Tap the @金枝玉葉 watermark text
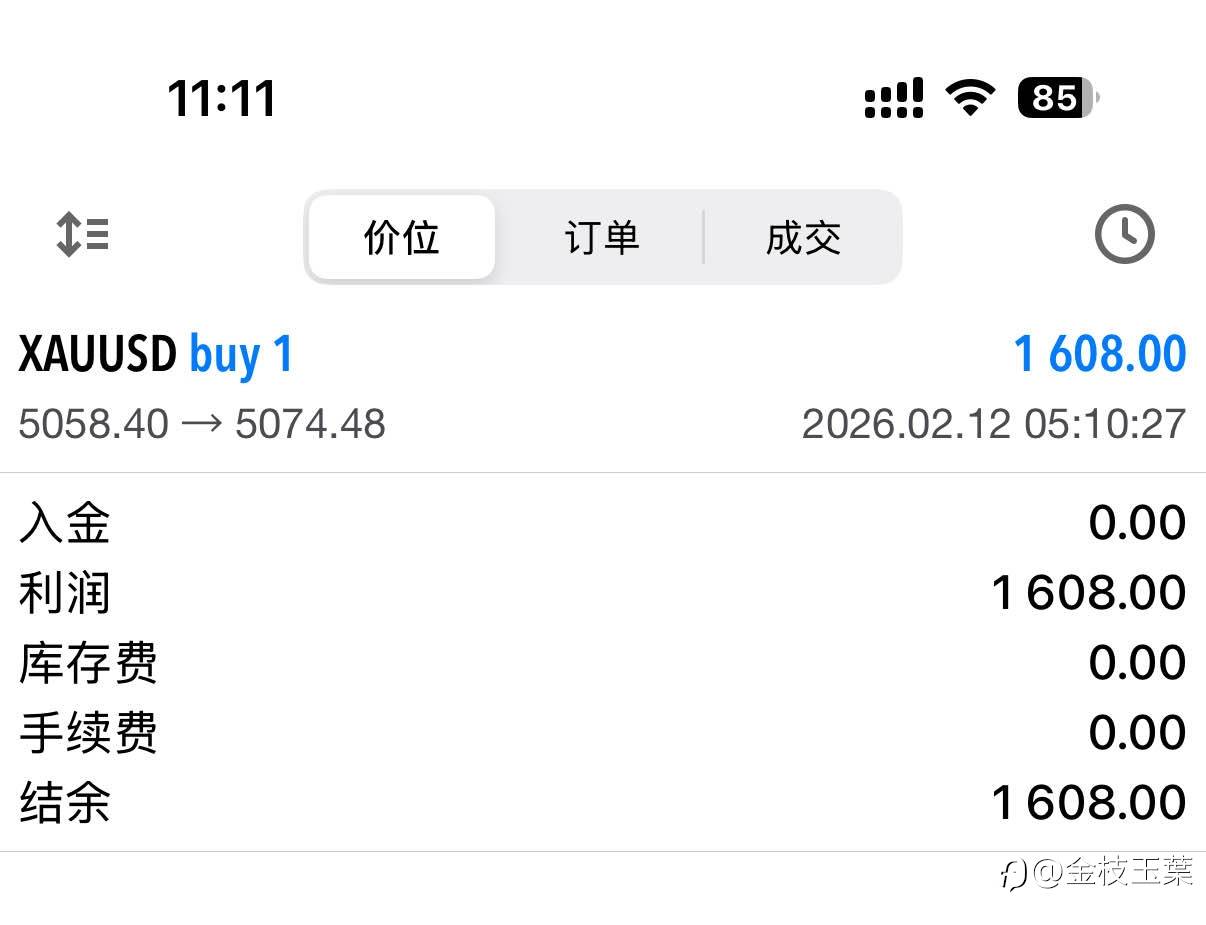This screenshot has height=925, width=1206. click(1114, 873)
